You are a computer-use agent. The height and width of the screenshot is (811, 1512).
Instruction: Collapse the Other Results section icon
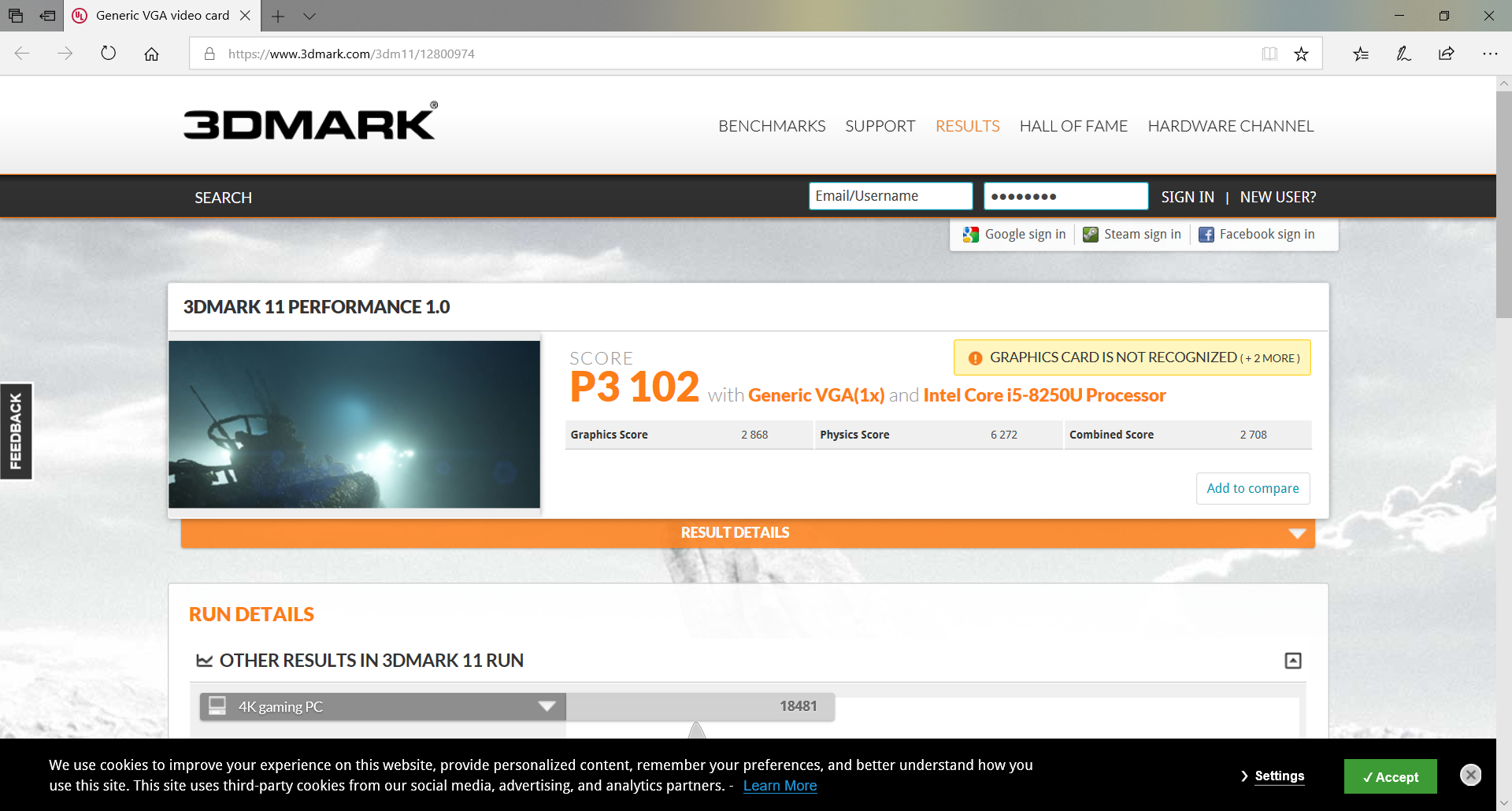[1293, 661]
